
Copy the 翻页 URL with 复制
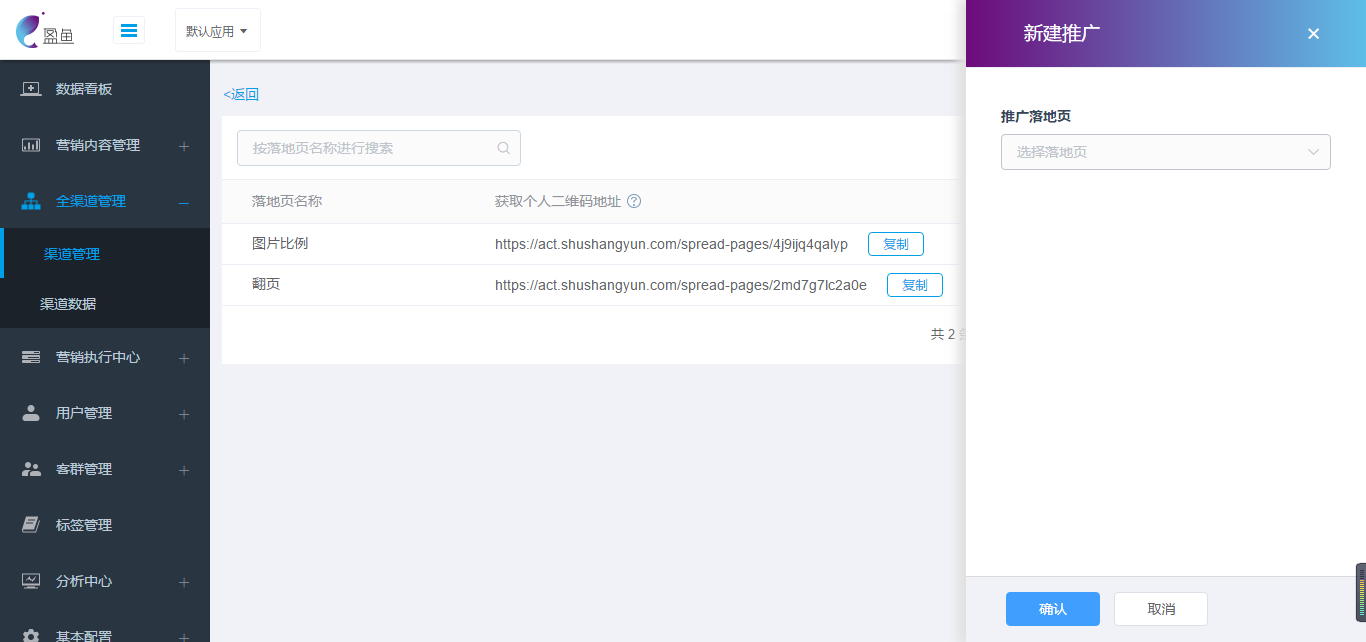tap(915, 285)
